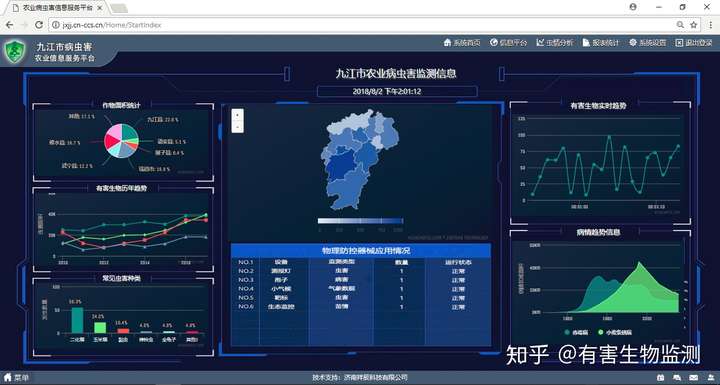Click the date time display 2018/8/2
This screenshot has width=720, height=385.
(387, 91)
